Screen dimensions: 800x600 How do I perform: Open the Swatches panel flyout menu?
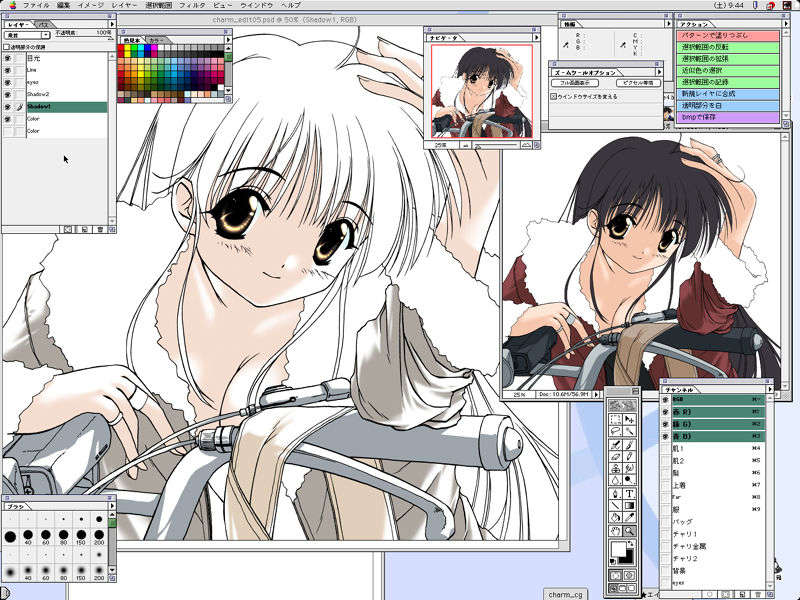[x=228, y=39]
